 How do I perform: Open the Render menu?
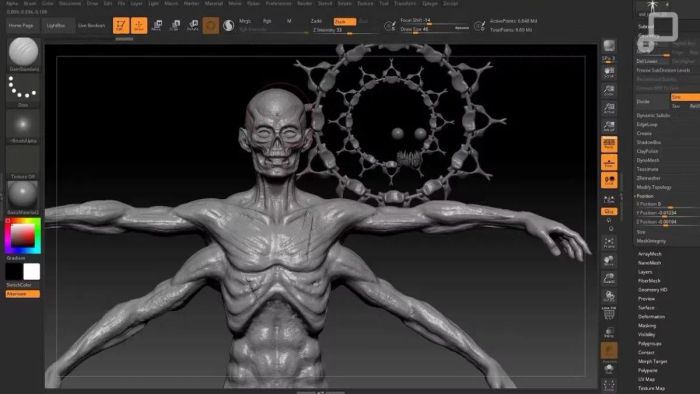tap(304, 4)
